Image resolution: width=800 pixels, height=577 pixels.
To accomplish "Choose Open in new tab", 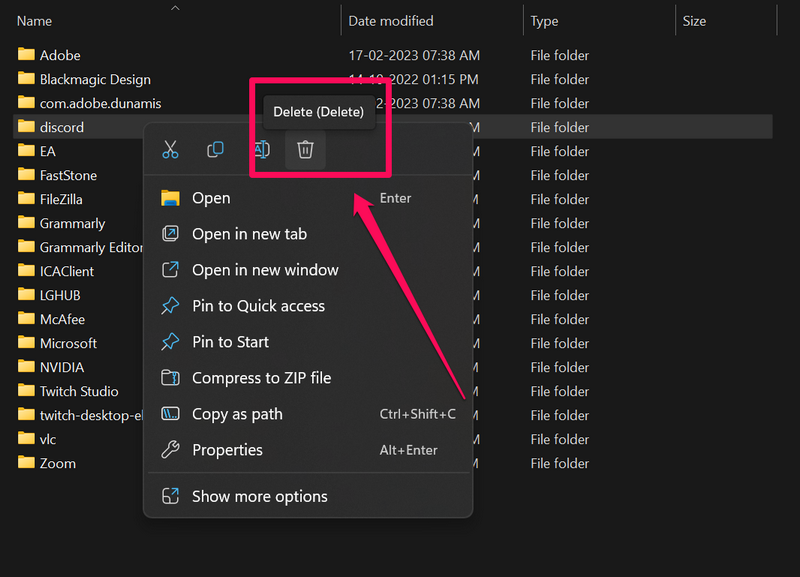I will coord(249,234).
